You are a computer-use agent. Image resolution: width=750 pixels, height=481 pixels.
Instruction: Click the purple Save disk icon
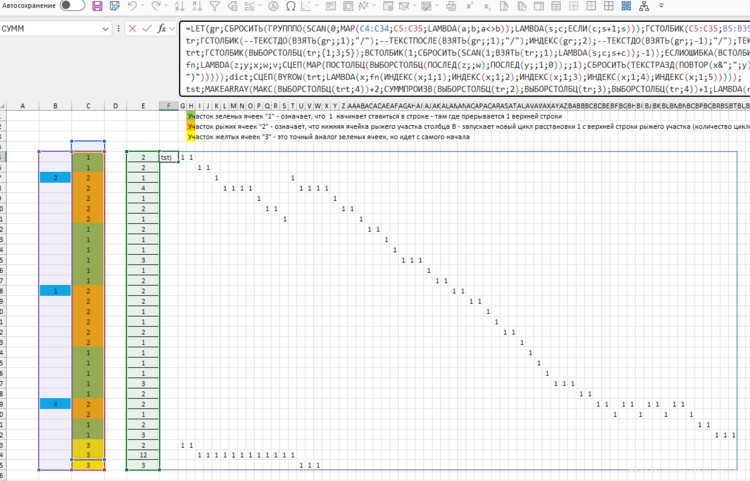click(97, 6)
